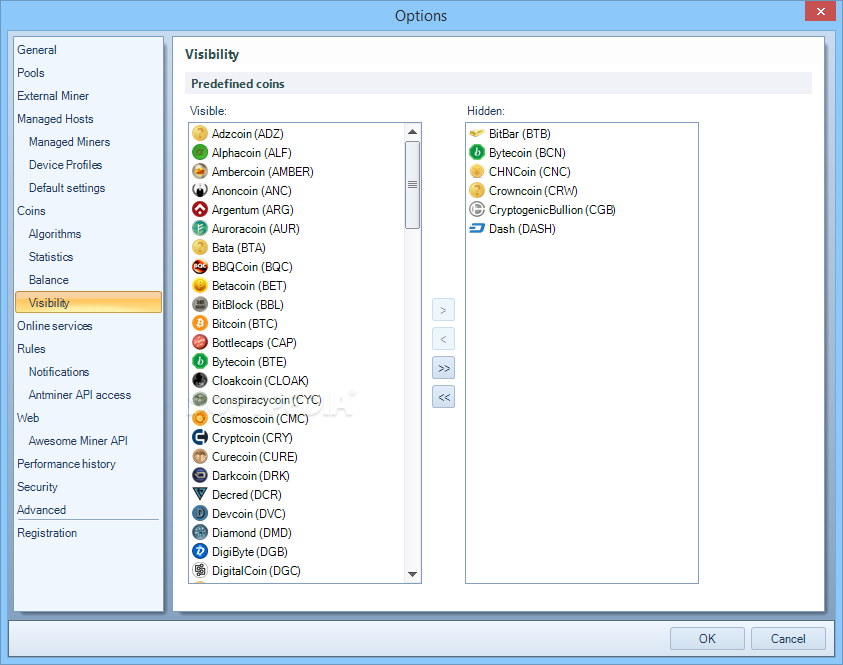Open the Advanced page

tap(41, 510)
